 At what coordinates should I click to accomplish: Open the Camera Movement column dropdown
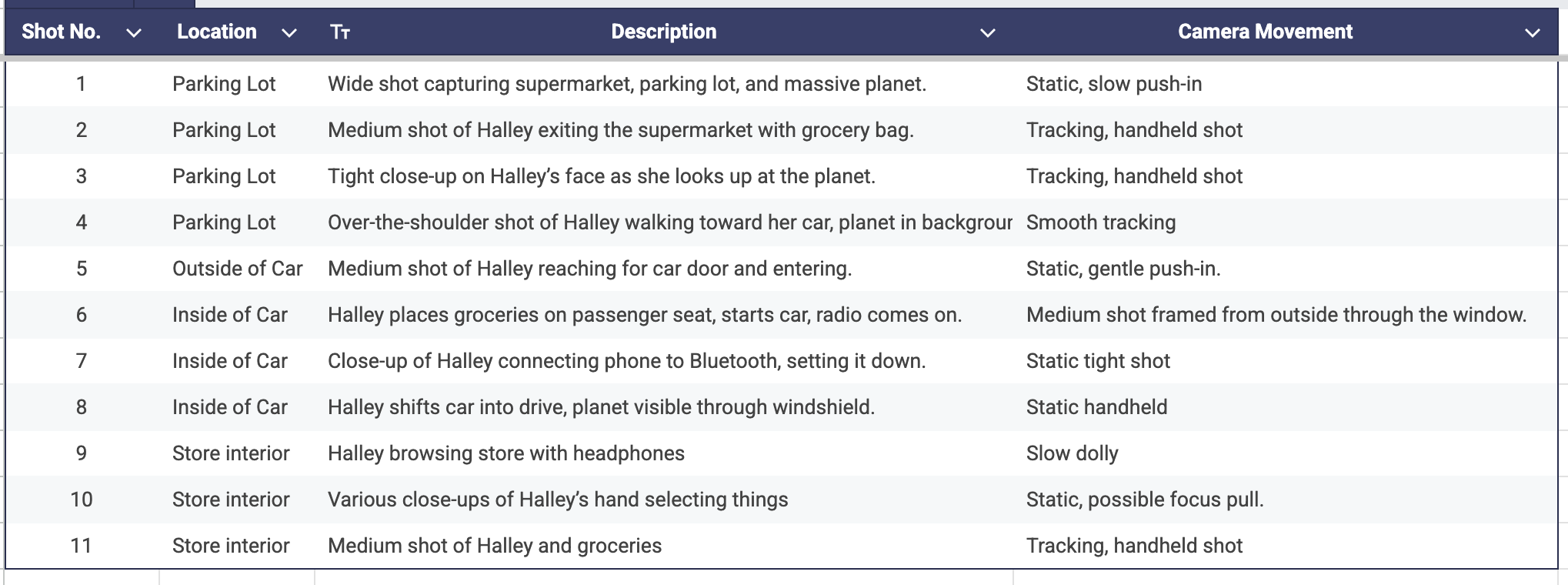(x=1533, y=32)
